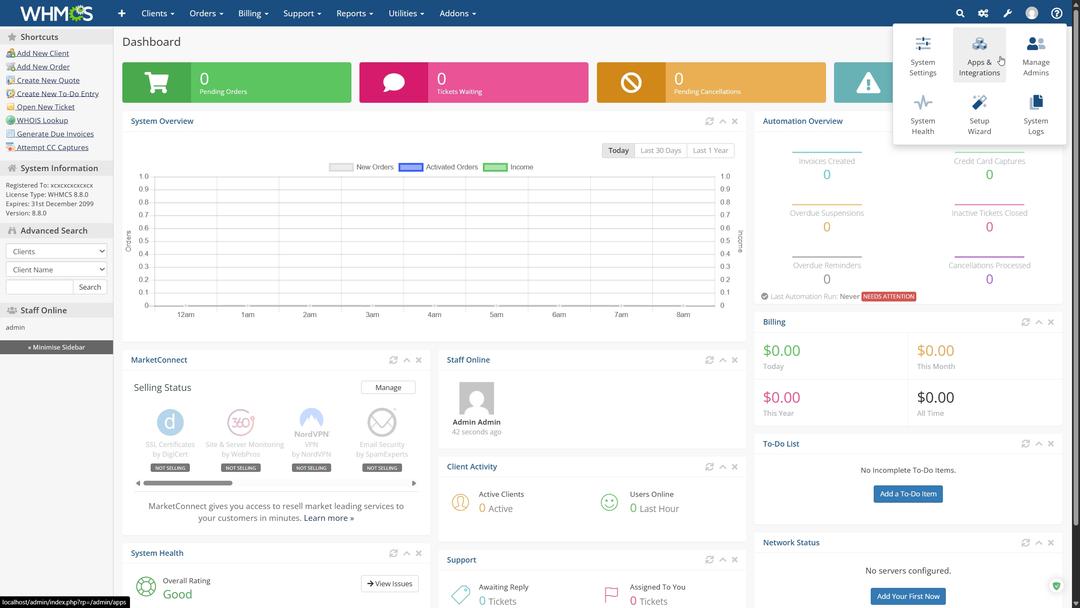Launch the Setup Wizard
1080x608 pixels.
(x=978, y=114)
